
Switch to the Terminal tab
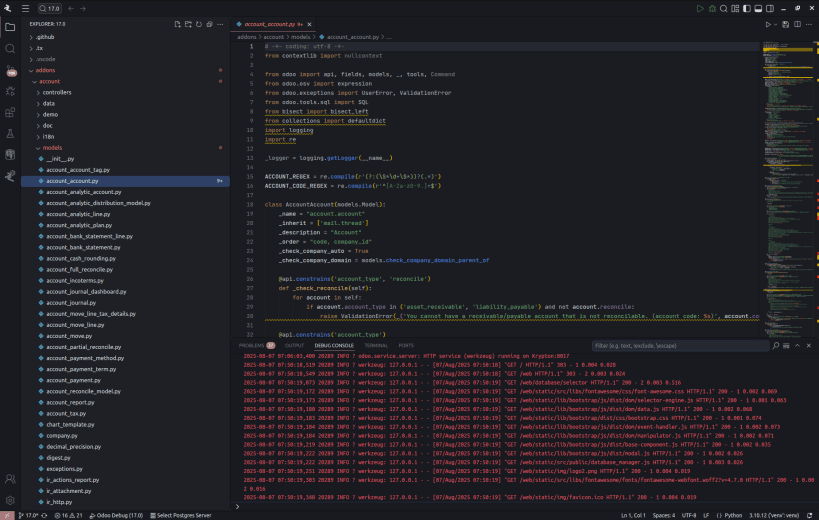coord(376,345)
